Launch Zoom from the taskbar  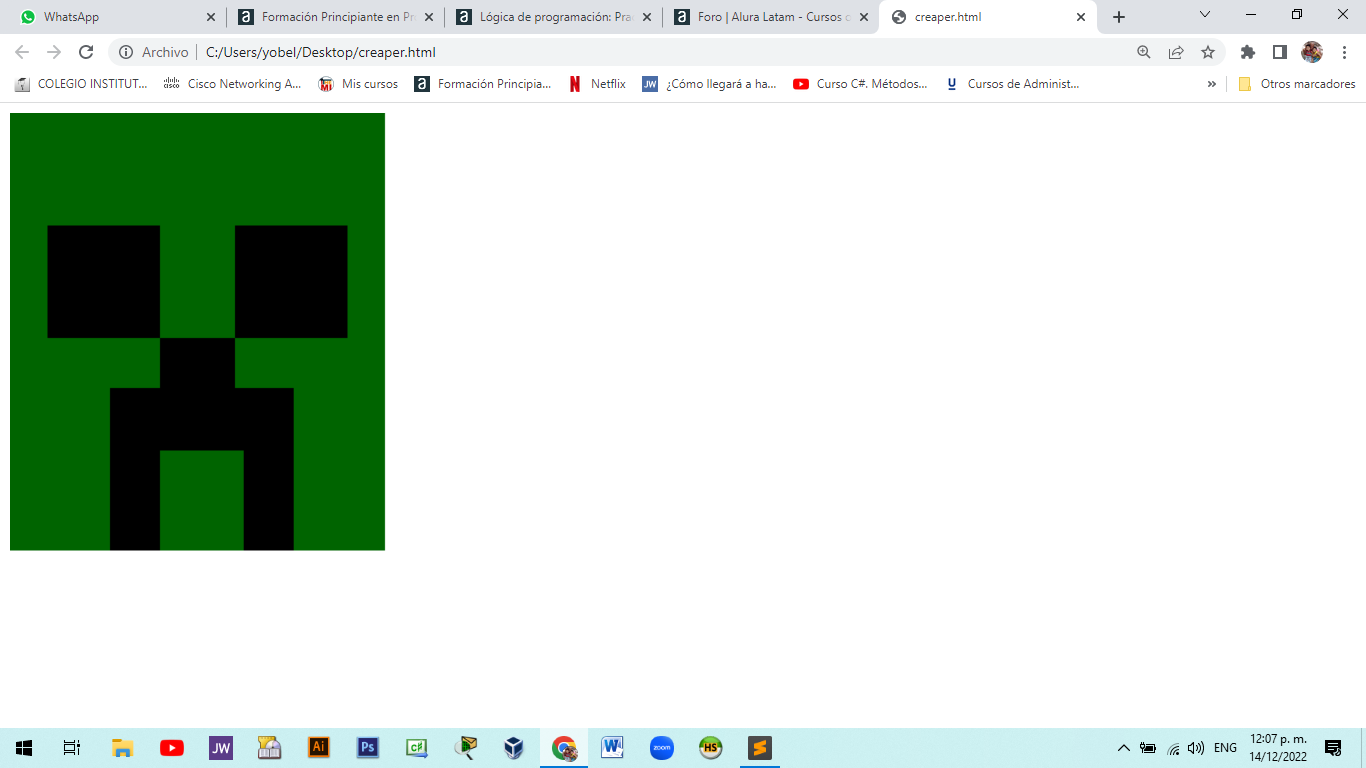tap(662, 748)
